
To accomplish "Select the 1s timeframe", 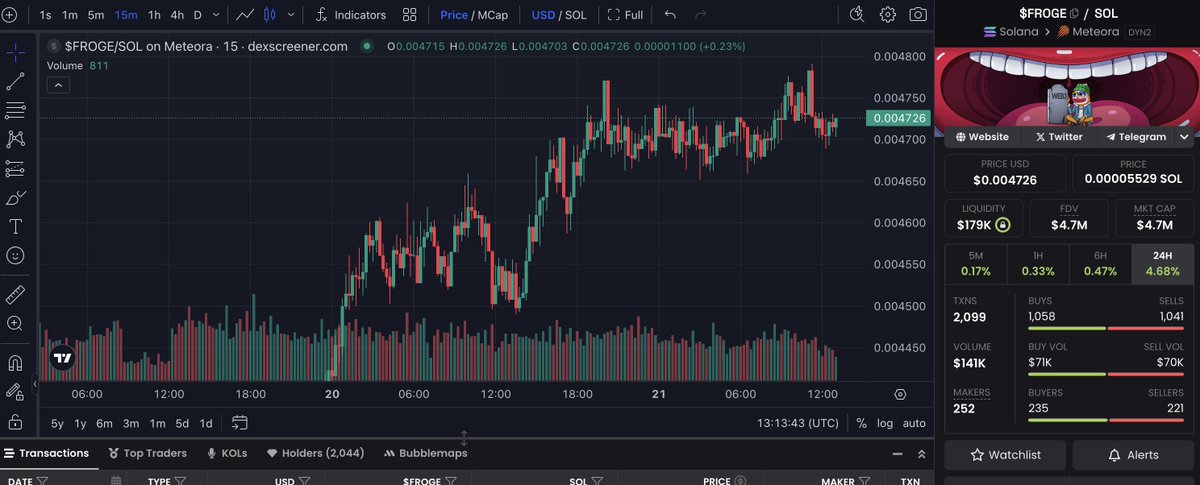I will pyautogui.click(x=46, y=15).
